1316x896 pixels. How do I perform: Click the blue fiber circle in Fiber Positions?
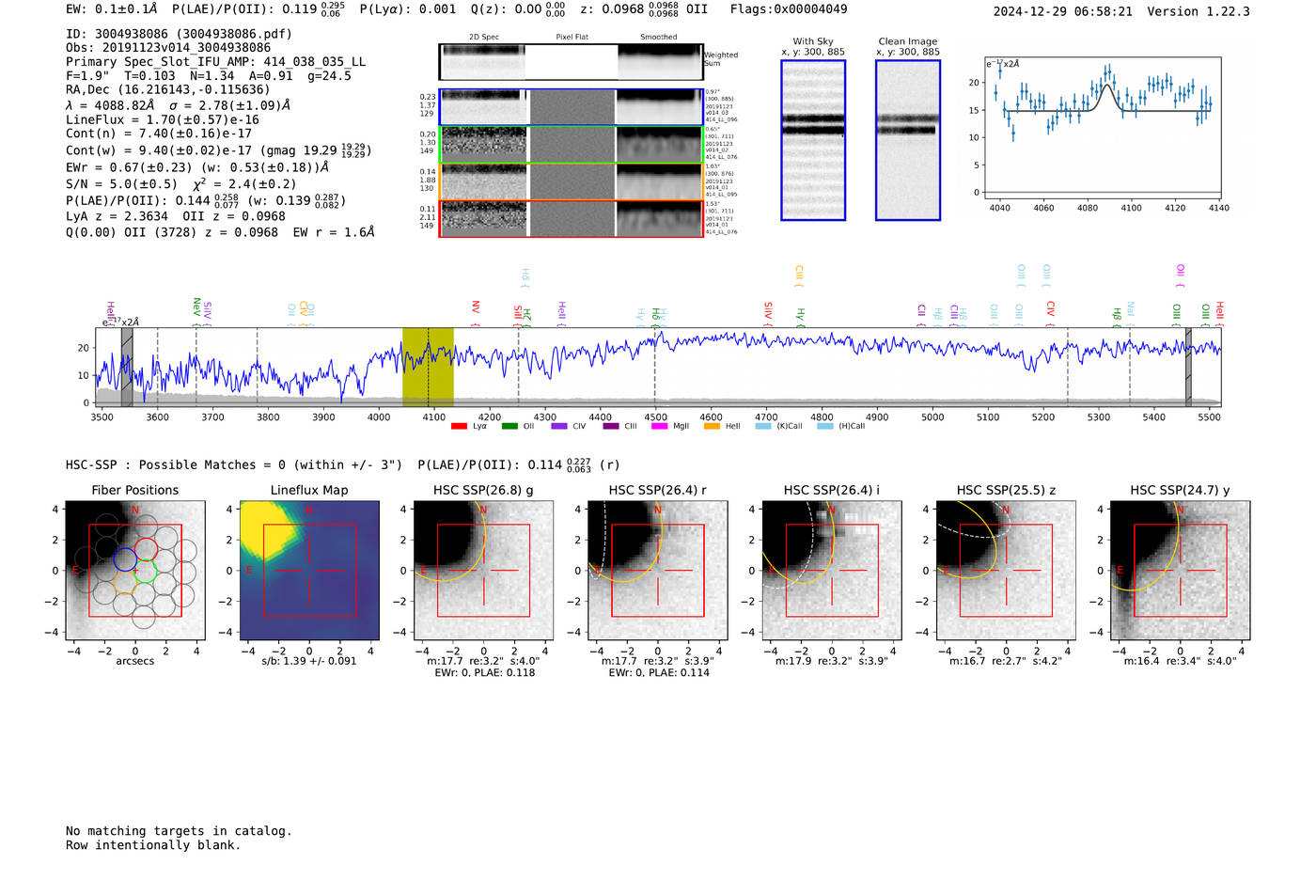(x=125, y=559)
